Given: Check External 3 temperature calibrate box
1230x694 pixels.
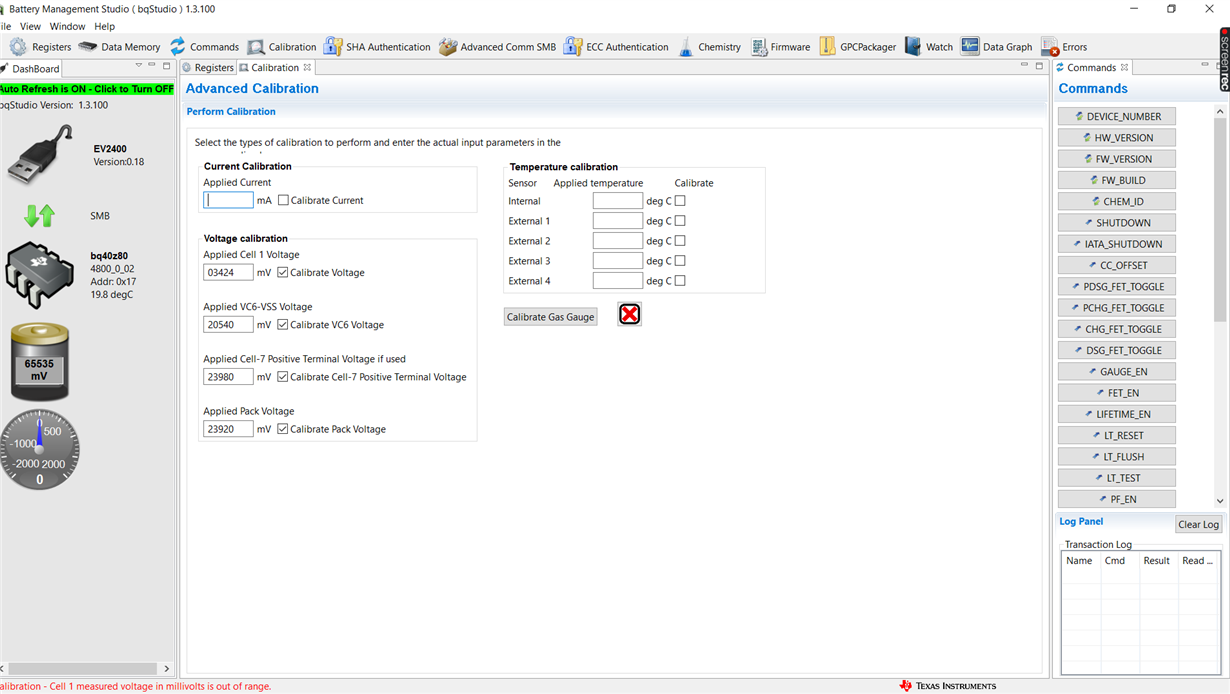Looking at the screenshot, I should 680,261.
